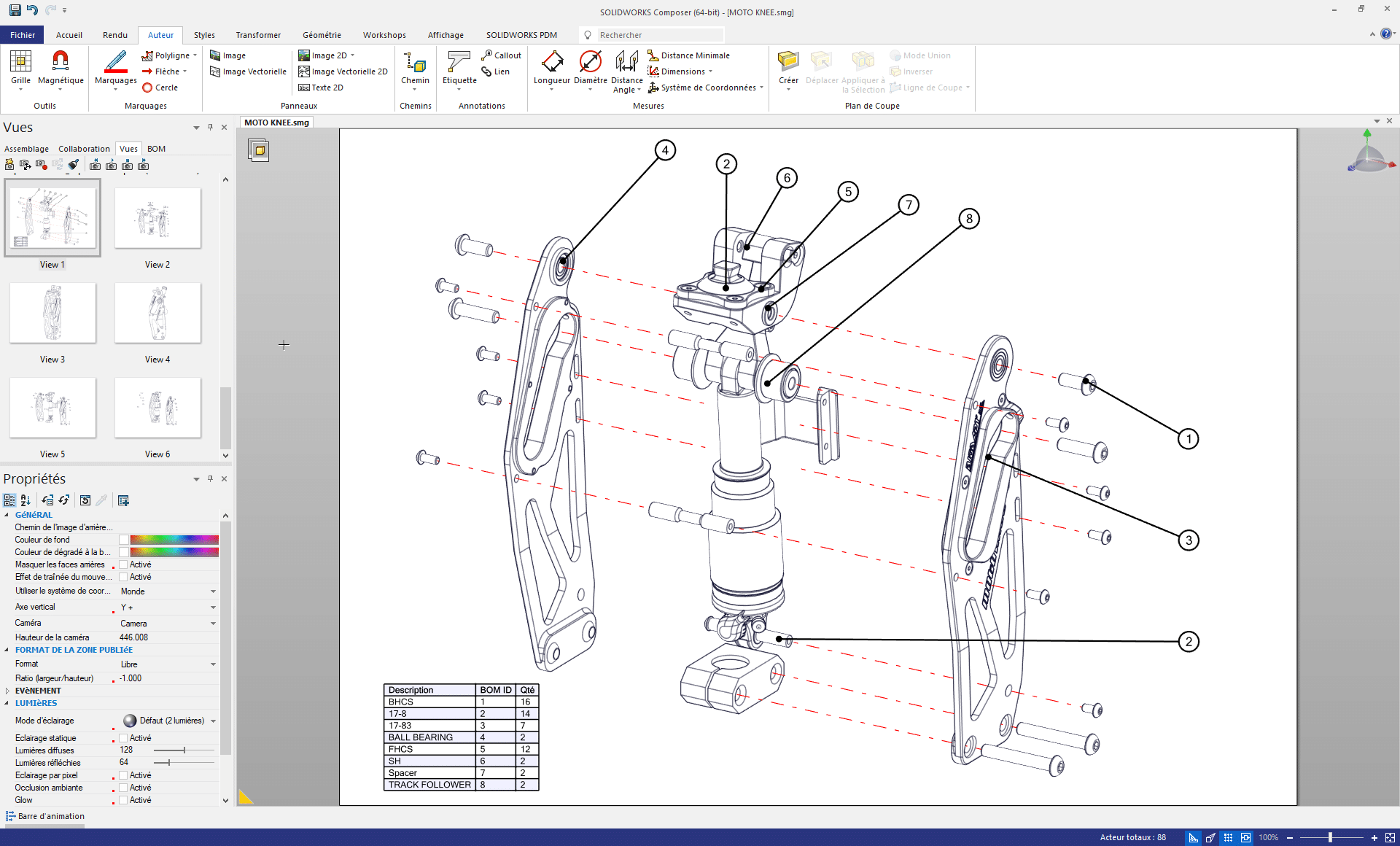Open the Transformer ribbon tab
Viewport: 1400px width, 846px height.
[x=258, y=35]
